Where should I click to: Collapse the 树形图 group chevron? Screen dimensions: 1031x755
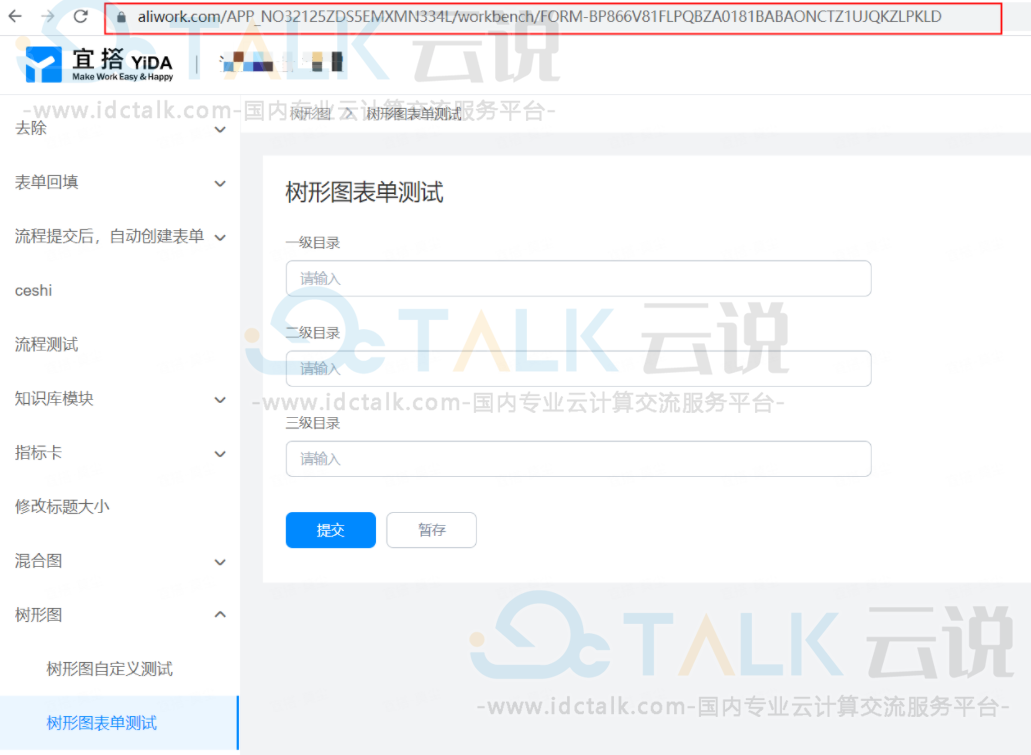click(x=220, y=615)
